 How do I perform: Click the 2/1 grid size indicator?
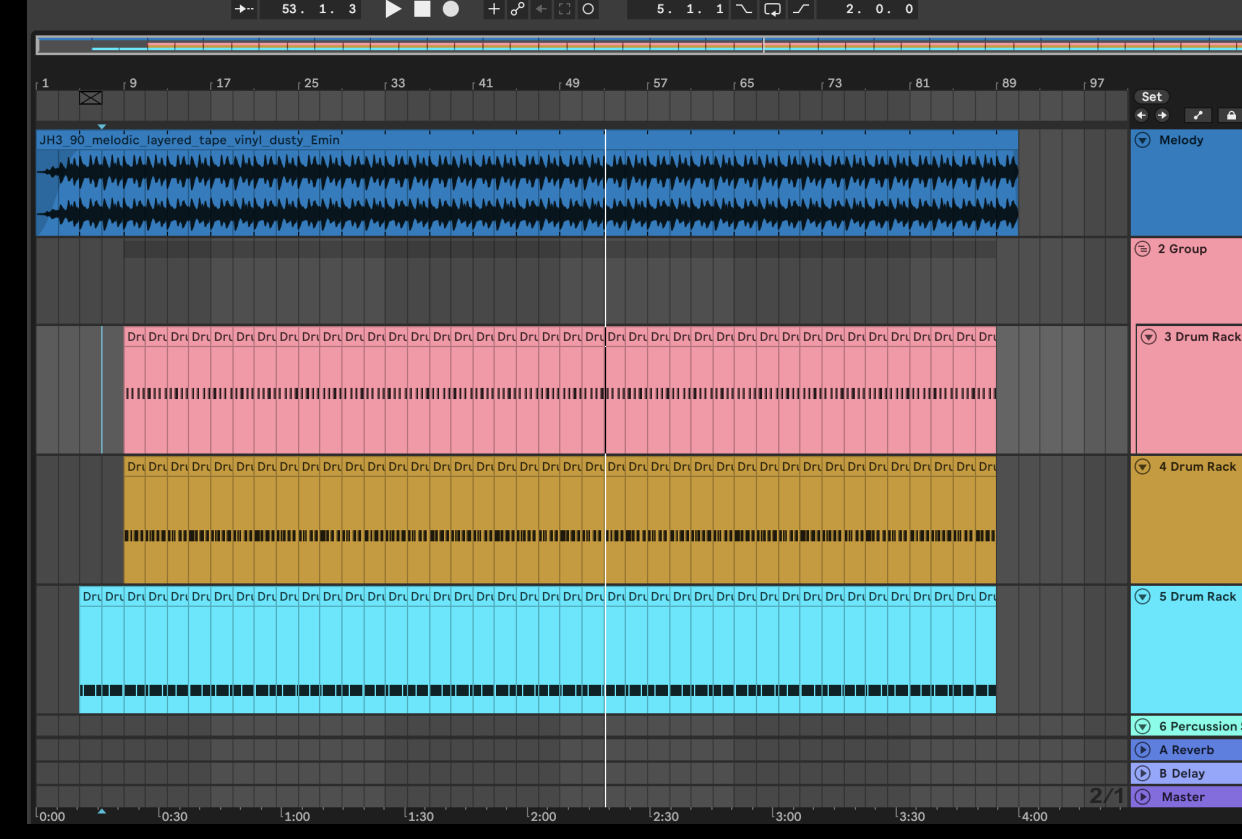click(1107, 796)
